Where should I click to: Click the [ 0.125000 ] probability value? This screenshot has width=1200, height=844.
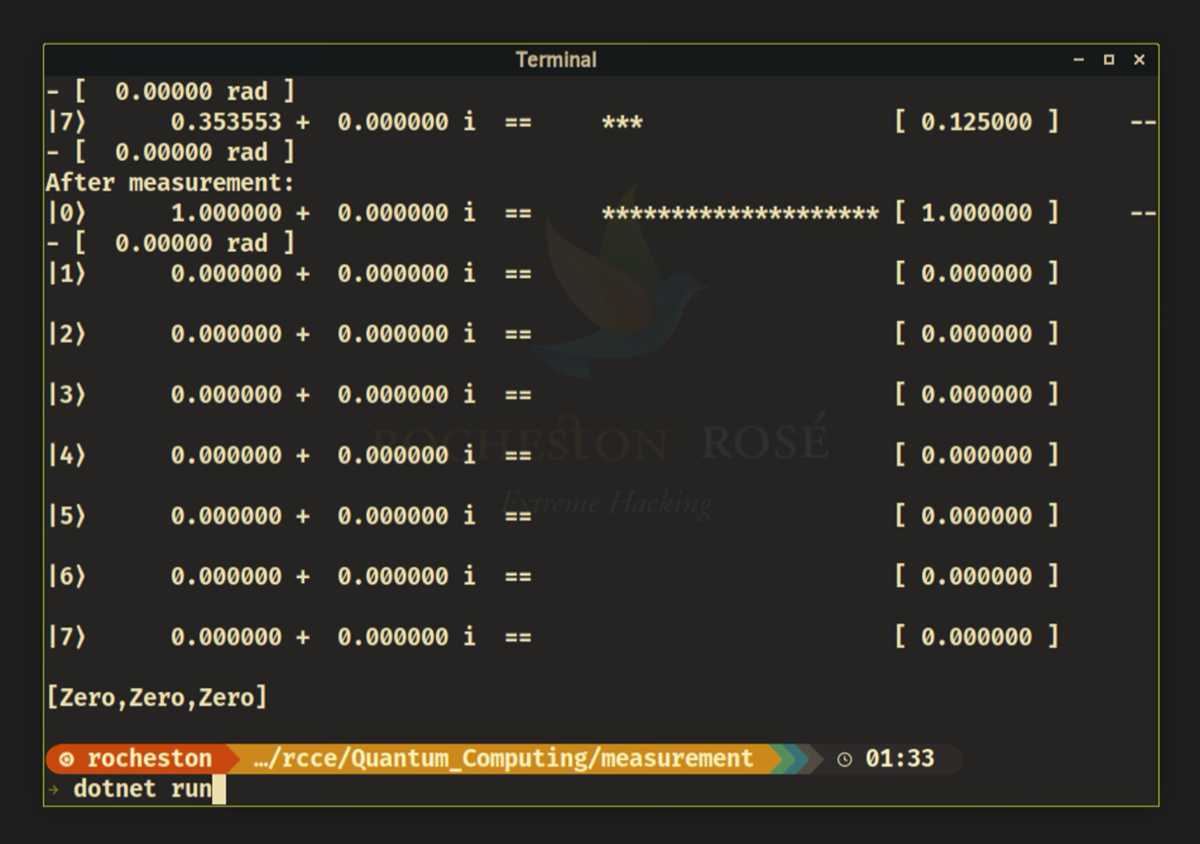[x=976, y=122]
